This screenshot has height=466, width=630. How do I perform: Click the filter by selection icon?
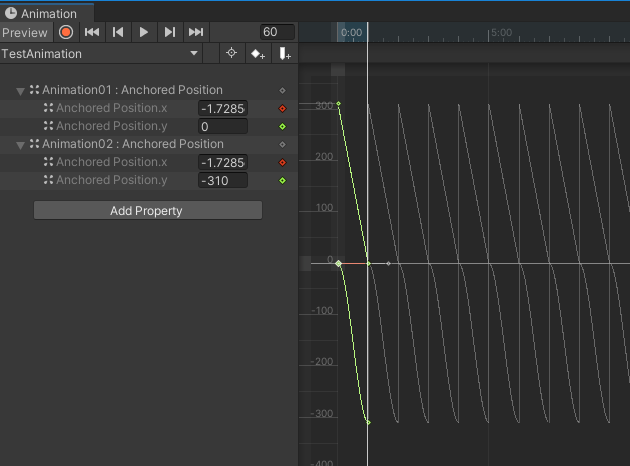[232, 53]
